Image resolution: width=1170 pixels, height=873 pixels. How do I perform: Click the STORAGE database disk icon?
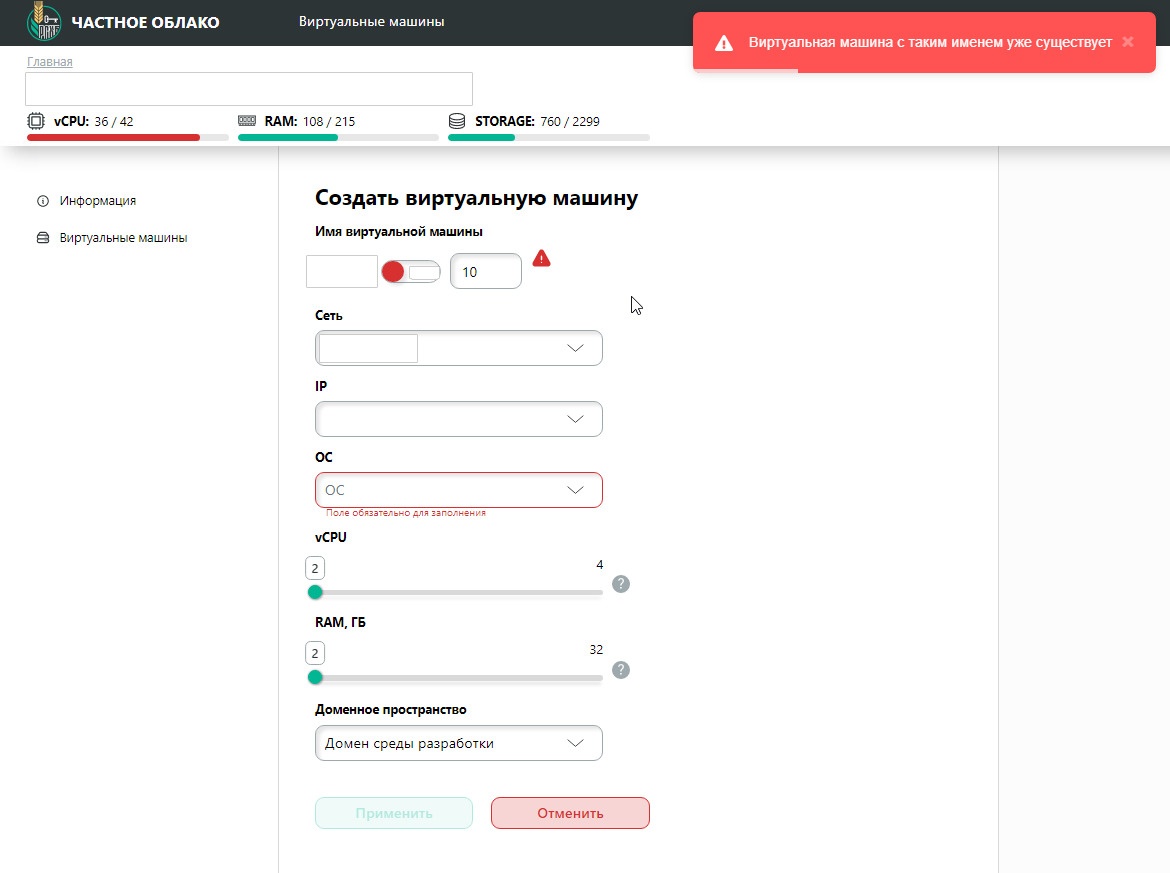tap(457, 121)
